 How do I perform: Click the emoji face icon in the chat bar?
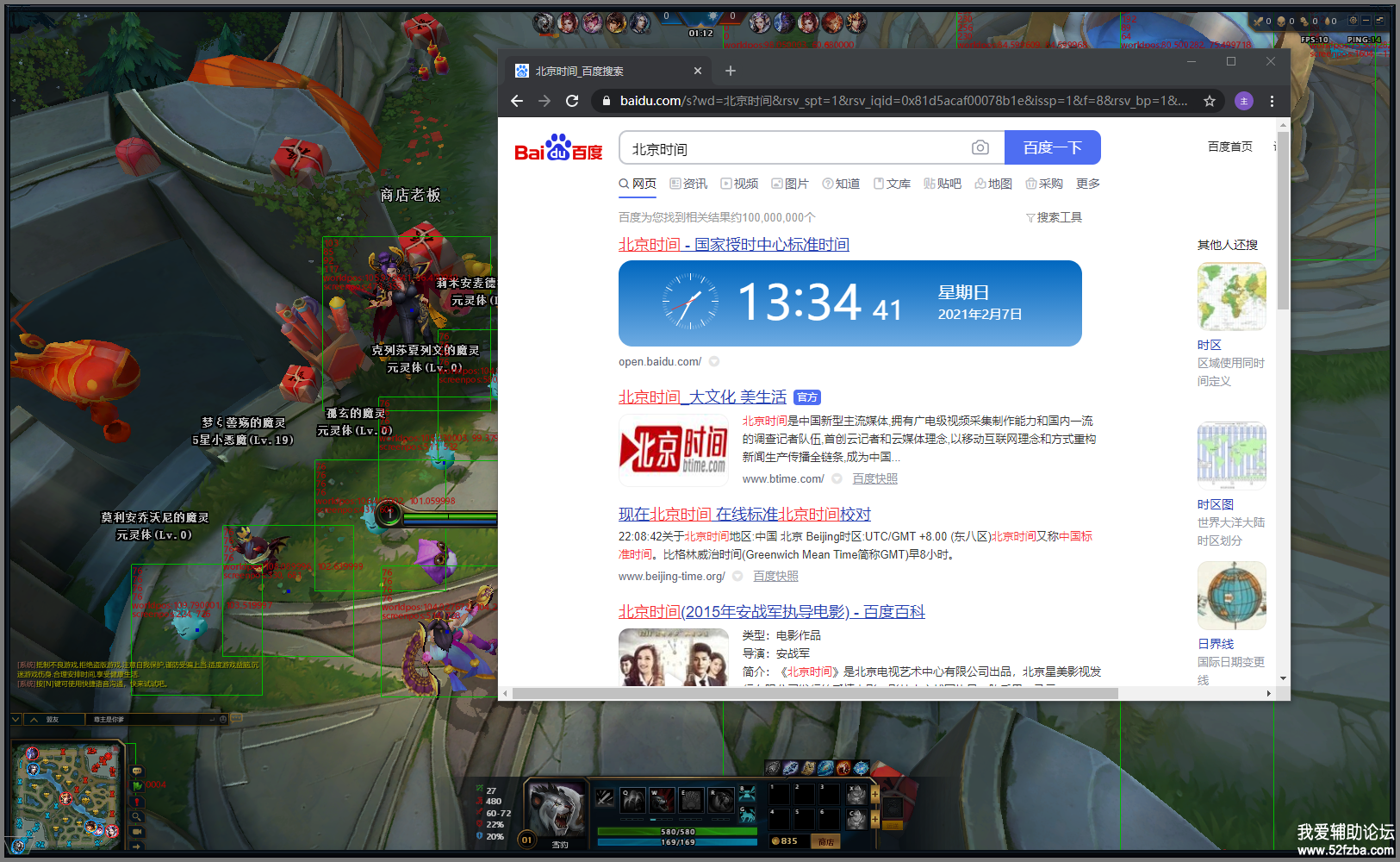pos(223,719)
